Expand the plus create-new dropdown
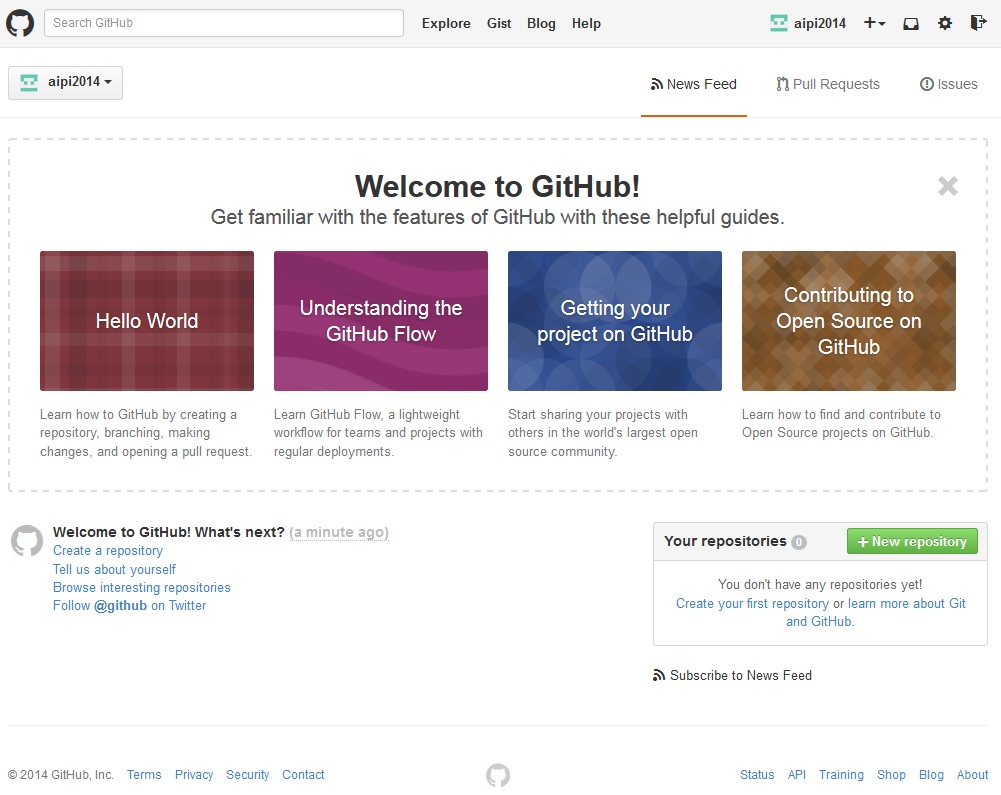Image resolution: width=1001 pixels, height=795 pixels. pyautogui.click(x=874, y=23)
